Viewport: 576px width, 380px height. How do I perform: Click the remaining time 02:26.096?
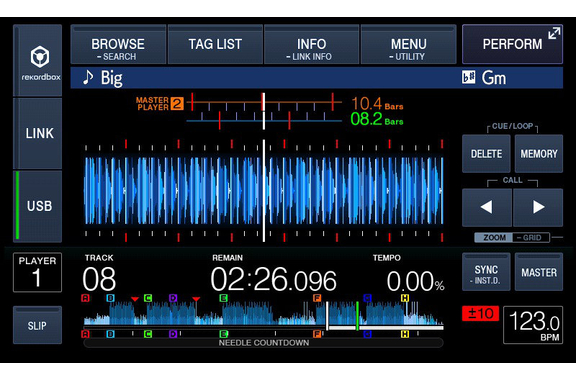[273, 279]
